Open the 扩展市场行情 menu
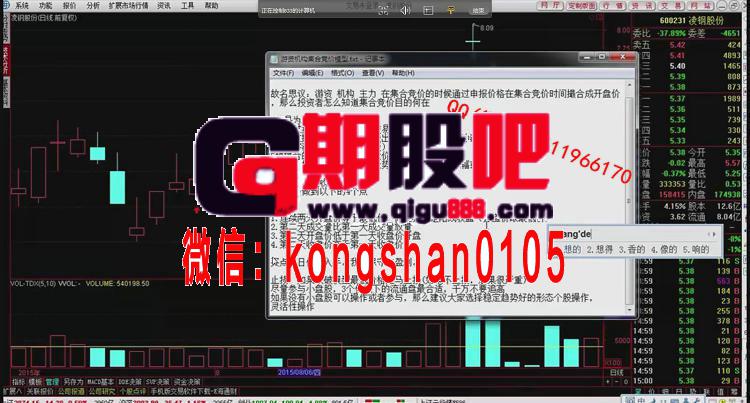 (129, 6)
